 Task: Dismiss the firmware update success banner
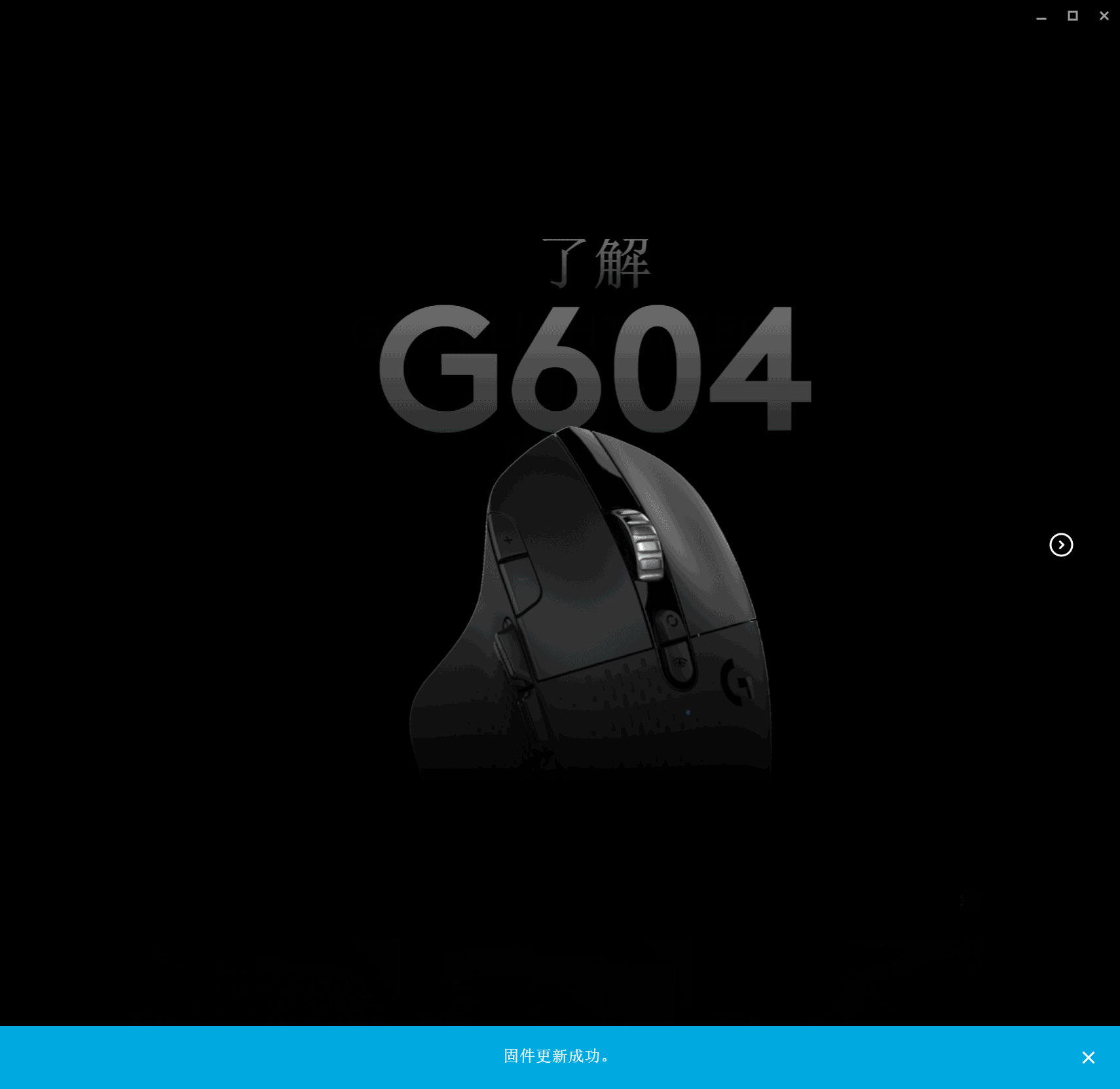(x=1089, y=1058)
